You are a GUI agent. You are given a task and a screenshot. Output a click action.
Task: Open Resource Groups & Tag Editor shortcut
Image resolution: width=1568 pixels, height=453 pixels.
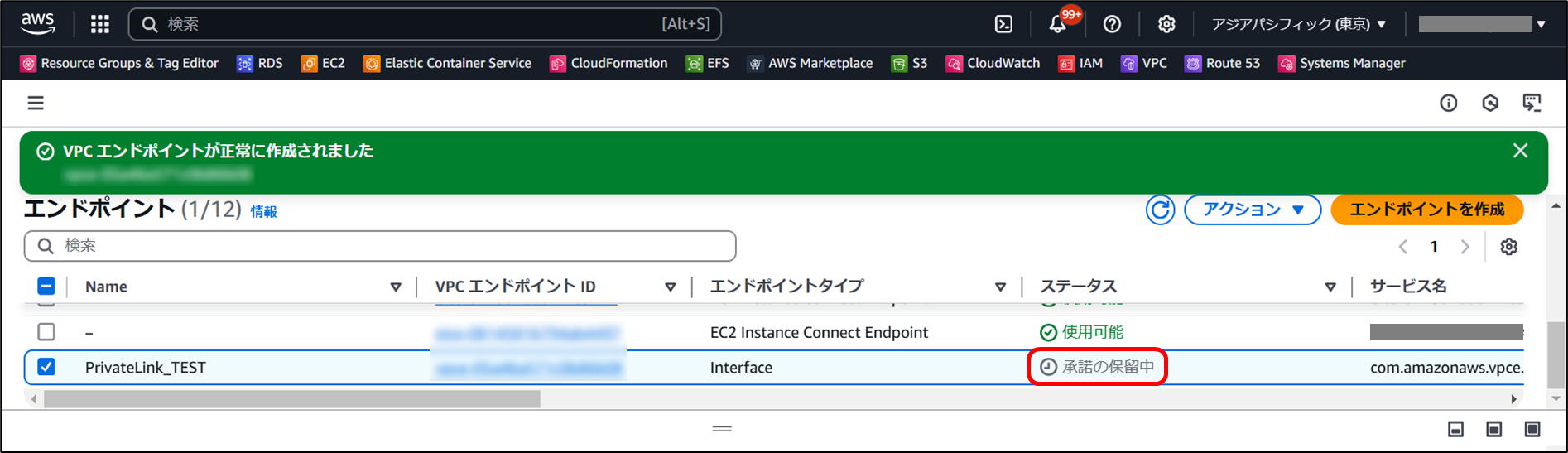119,63
